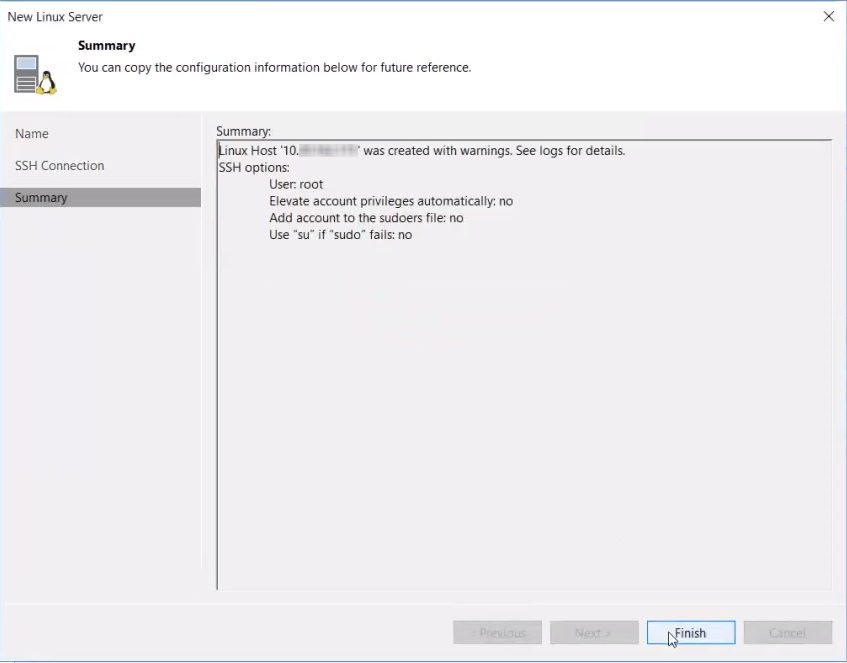Screen dimensions: 847x663
Task: Click the 'User: root' line
Action: [296, 185]
